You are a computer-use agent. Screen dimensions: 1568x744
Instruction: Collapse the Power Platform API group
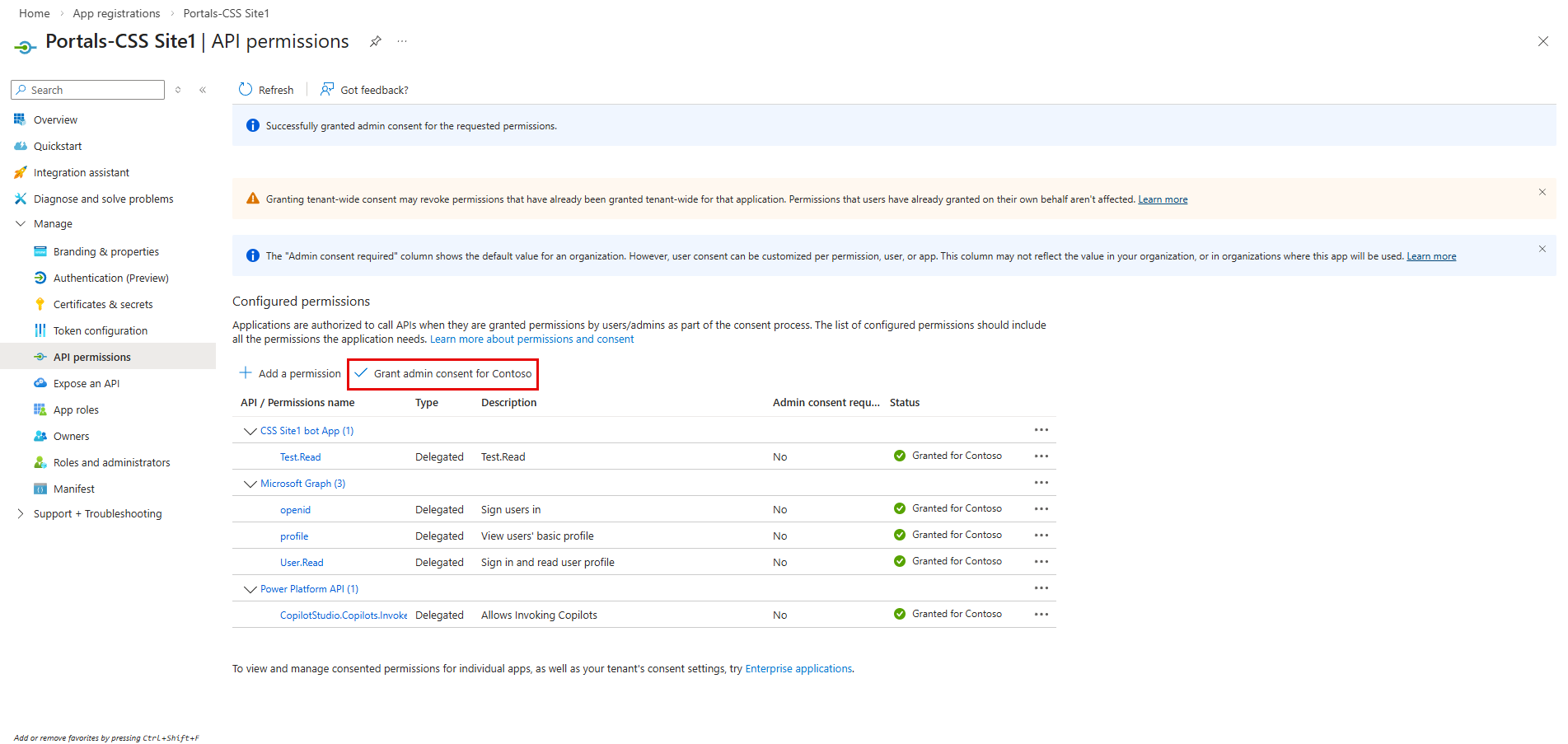click(250, 589)
